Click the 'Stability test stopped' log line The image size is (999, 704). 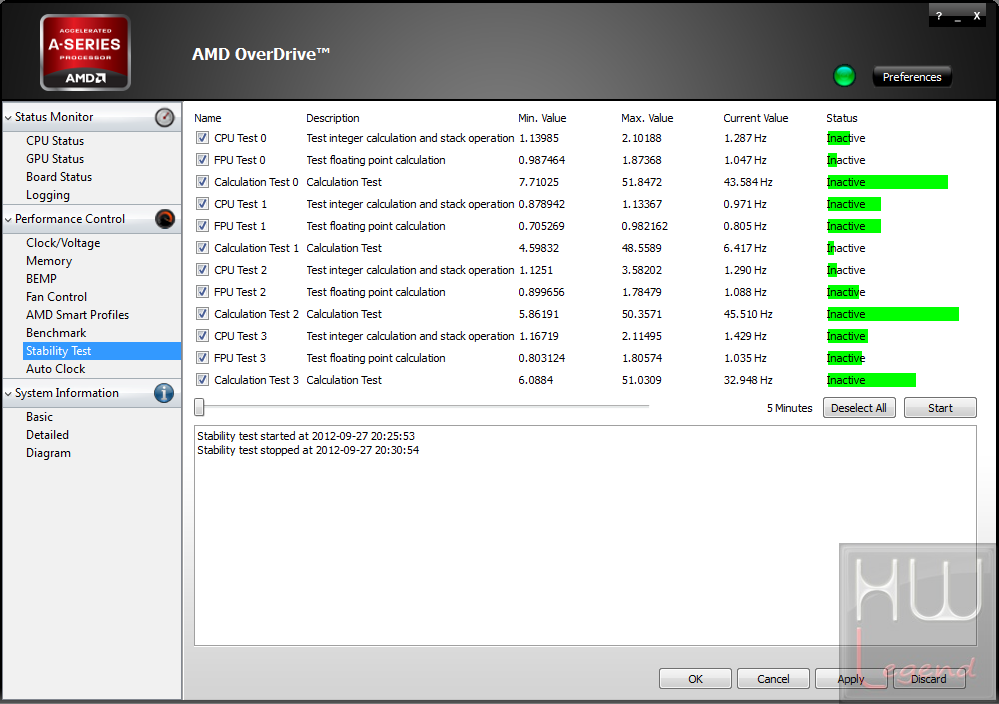(x=308, y=450)
